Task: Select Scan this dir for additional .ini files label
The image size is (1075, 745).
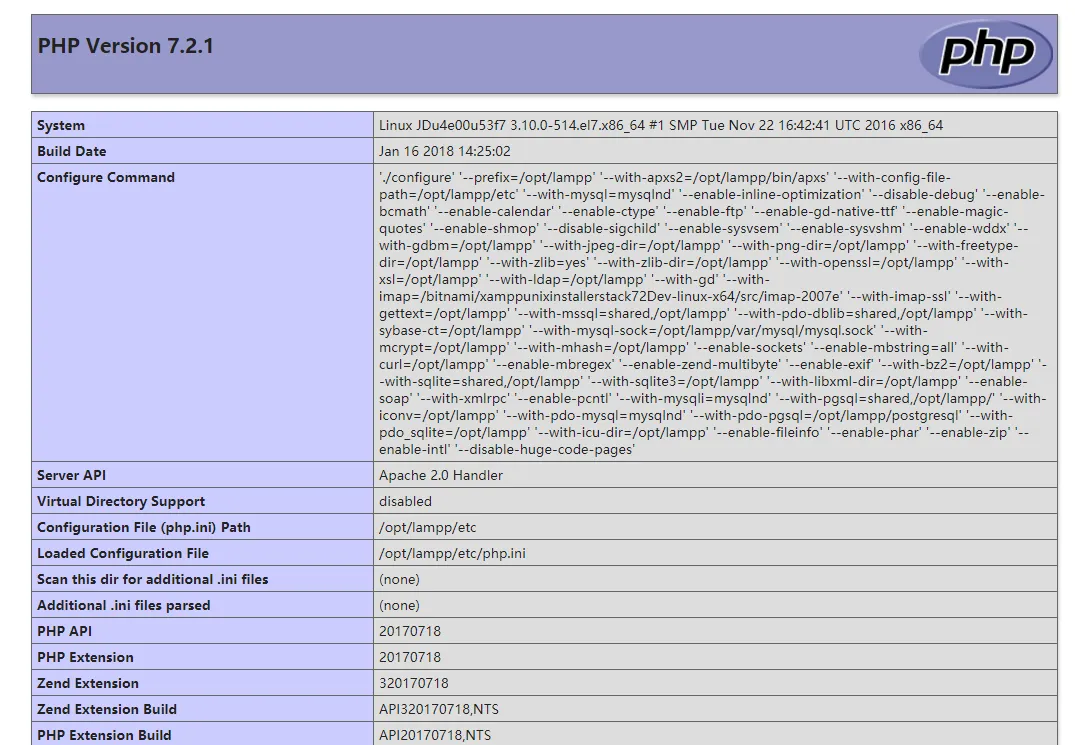Action: pos(152,580)
